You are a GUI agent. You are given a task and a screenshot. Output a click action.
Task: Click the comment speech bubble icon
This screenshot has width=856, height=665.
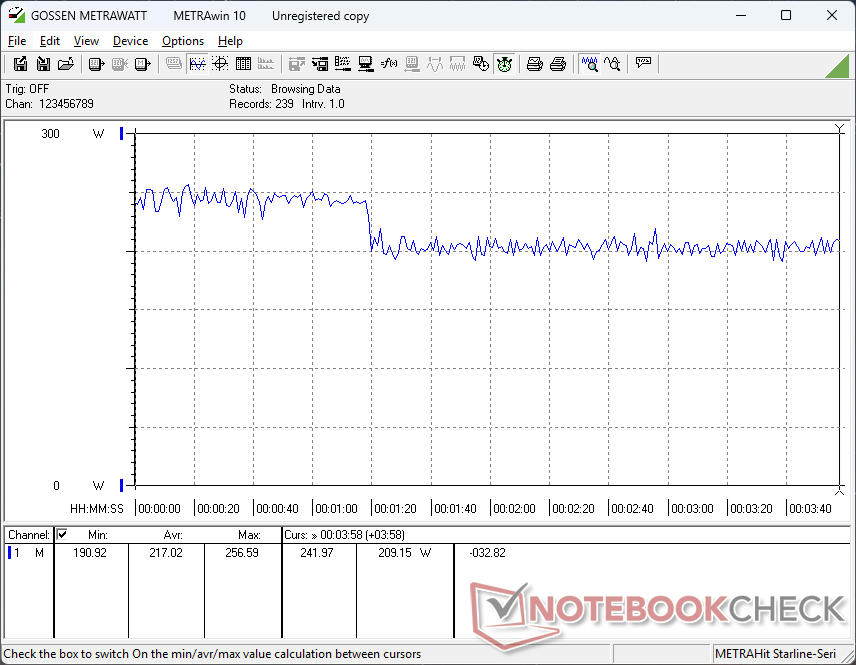tap(643, 64)
